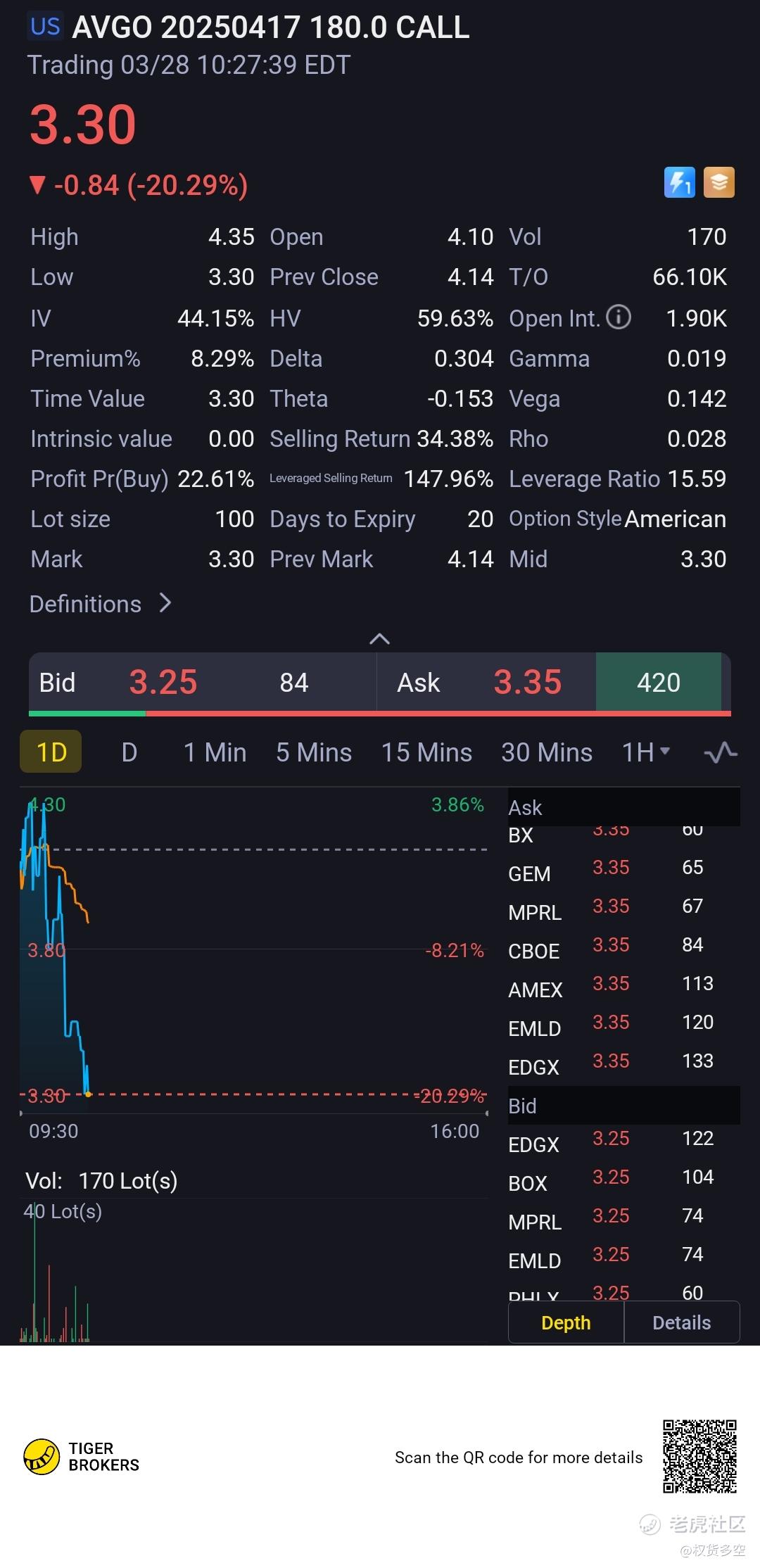Select the 5 Mins chart interval

pyautogui.click(x=314, y=752)
